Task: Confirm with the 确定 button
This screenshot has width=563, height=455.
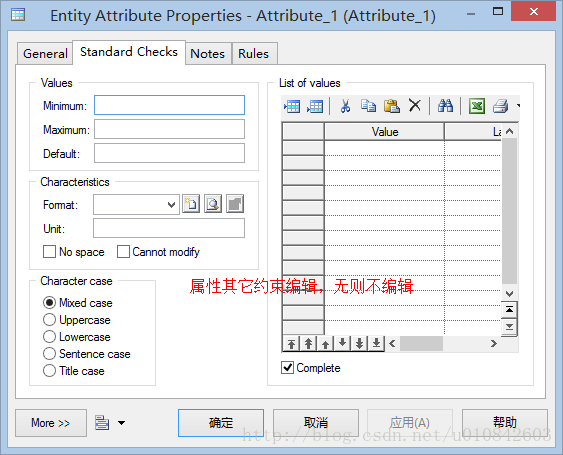Action: coord(221,423)
